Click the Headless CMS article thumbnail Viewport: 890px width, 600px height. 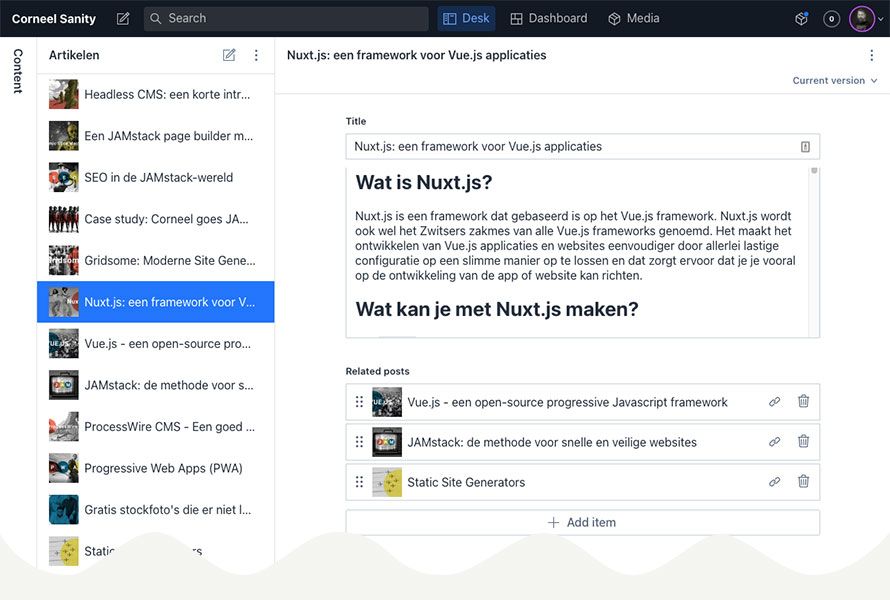64,94
